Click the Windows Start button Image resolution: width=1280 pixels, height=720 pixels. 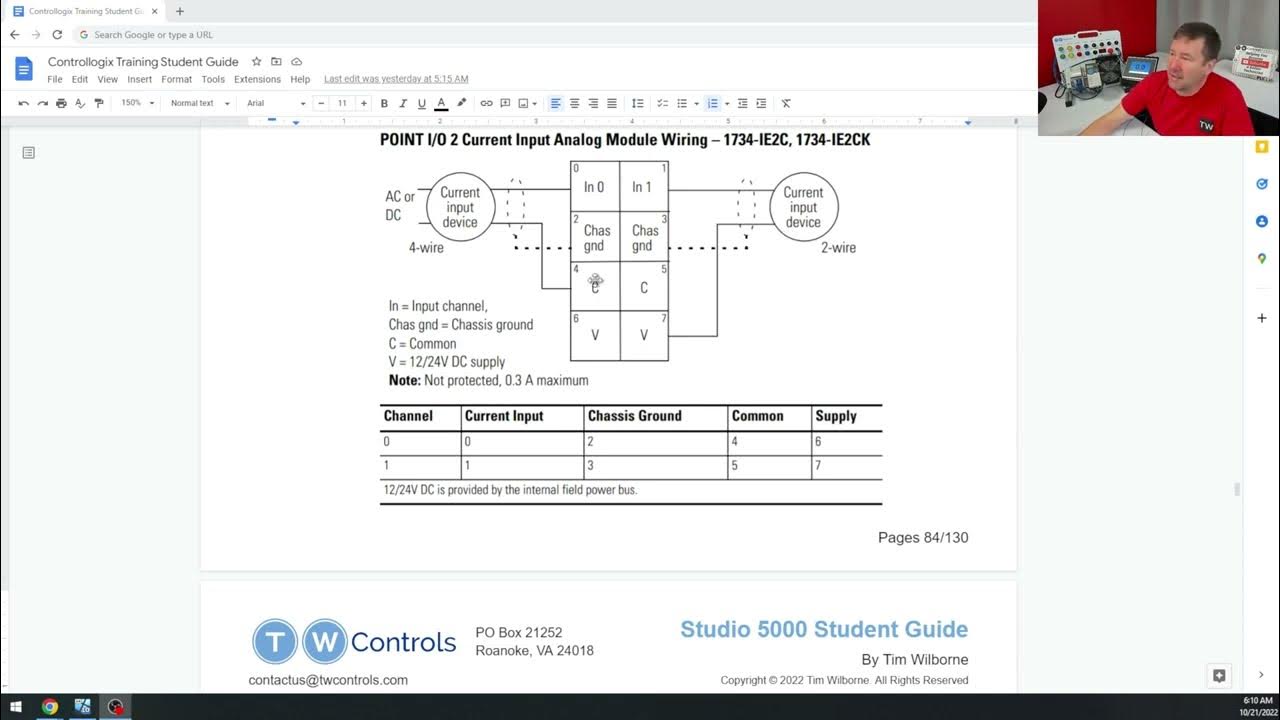pyautogui.click(x=16, y=706)
